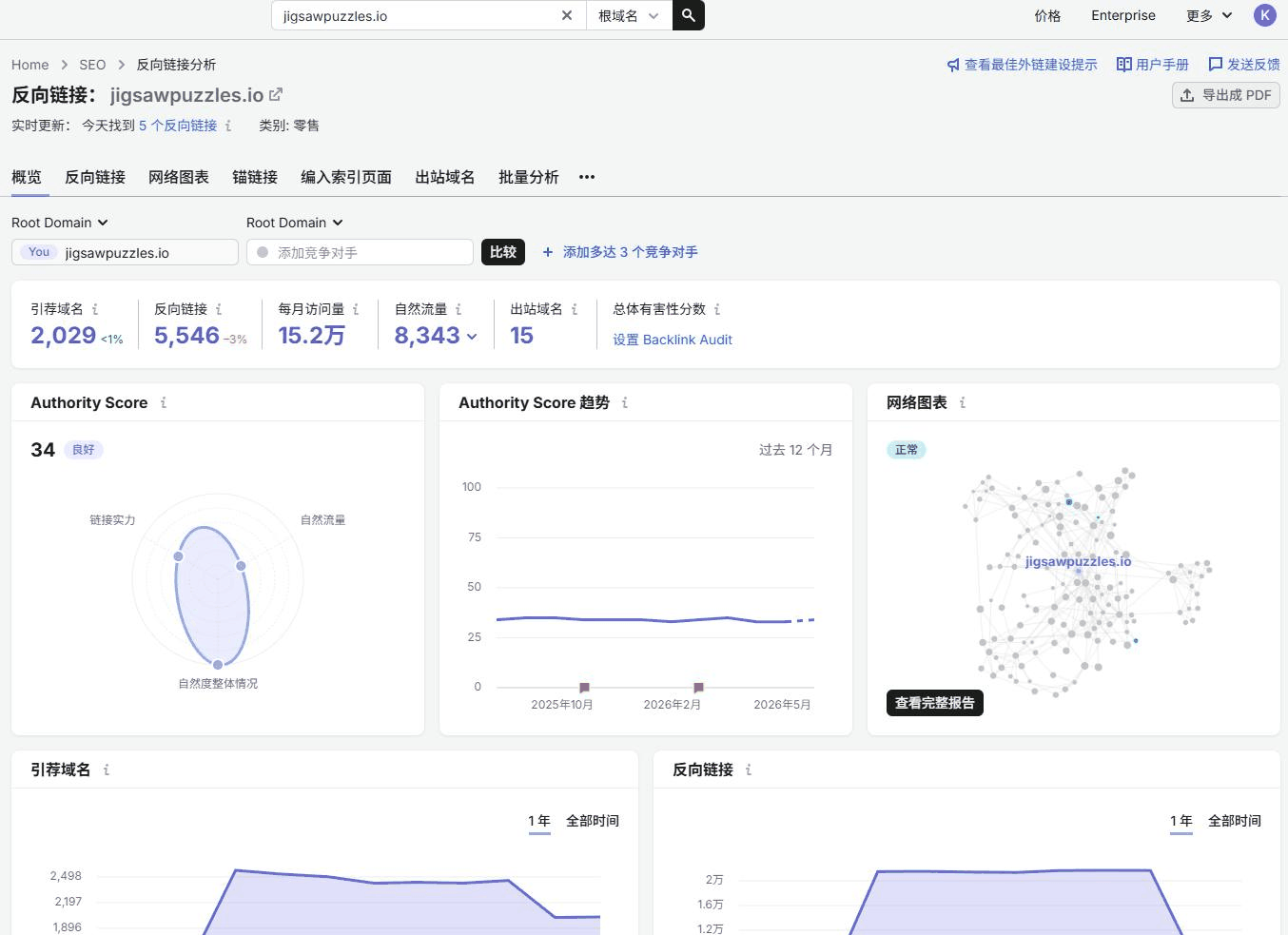Click the 15 出站域名 value
1288x935 pixels.
pos(521,336)
